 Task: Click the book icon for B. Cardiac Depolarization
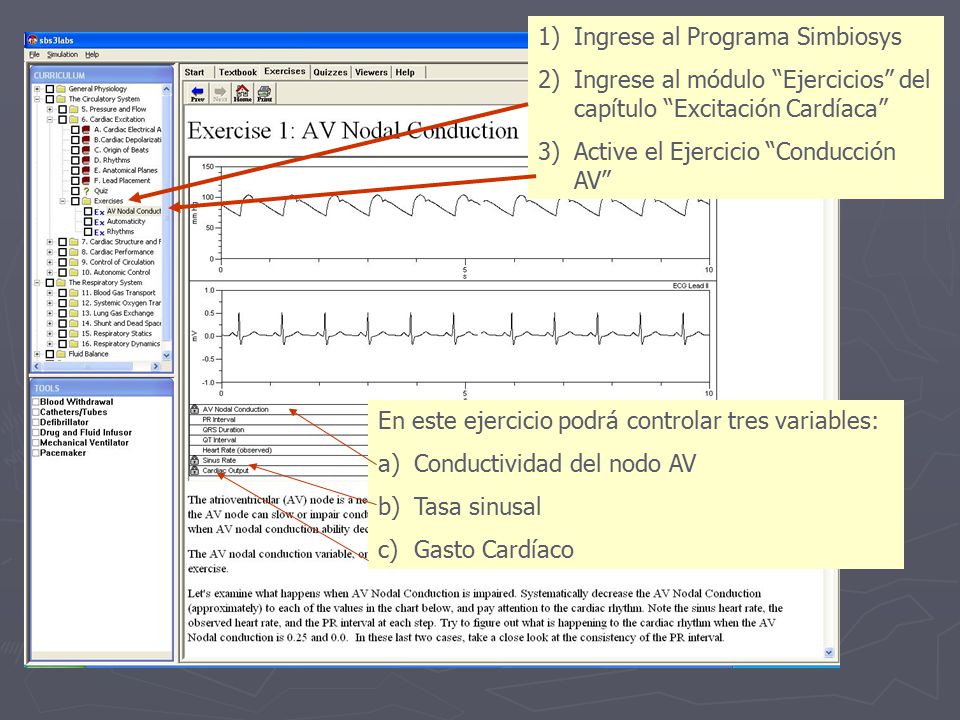[x=86, y=140]
